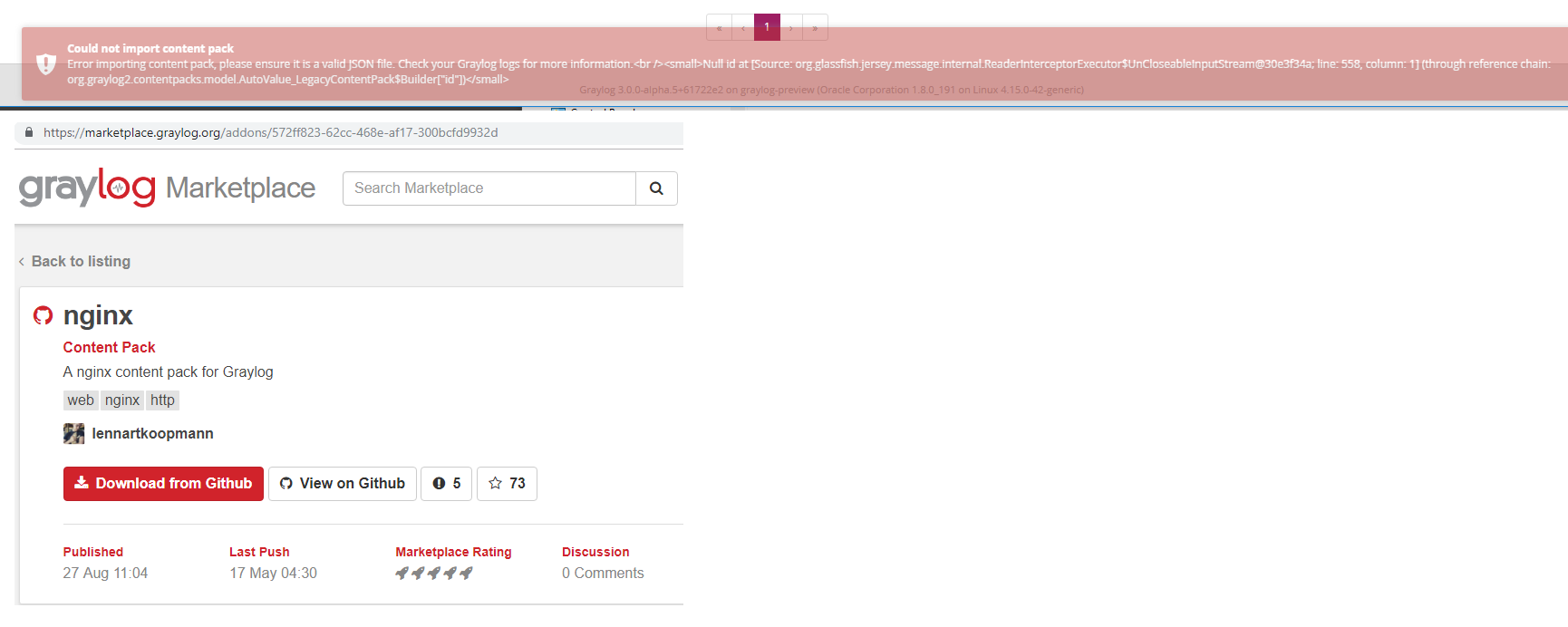Click the padlock icon in address bar
This screenshot has width=1568, height=627.
29,132
